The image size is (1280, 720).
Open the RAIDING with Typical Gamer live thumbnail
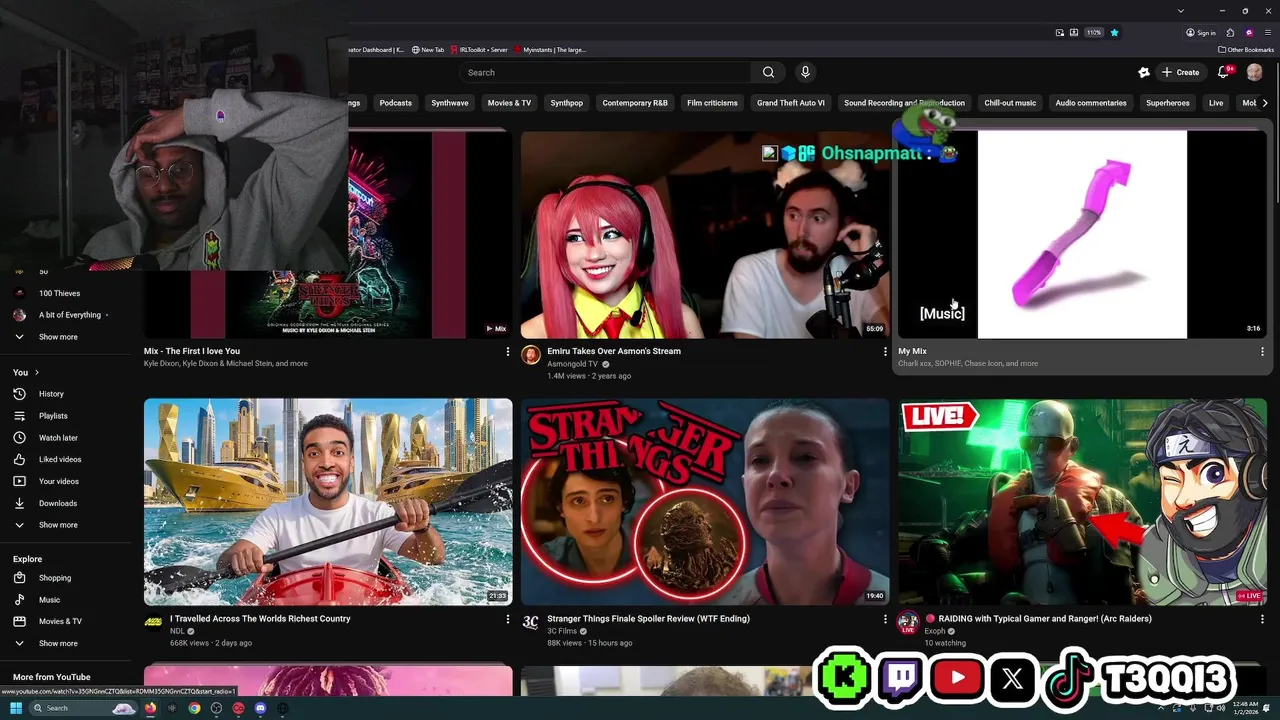click(1082, 502)
